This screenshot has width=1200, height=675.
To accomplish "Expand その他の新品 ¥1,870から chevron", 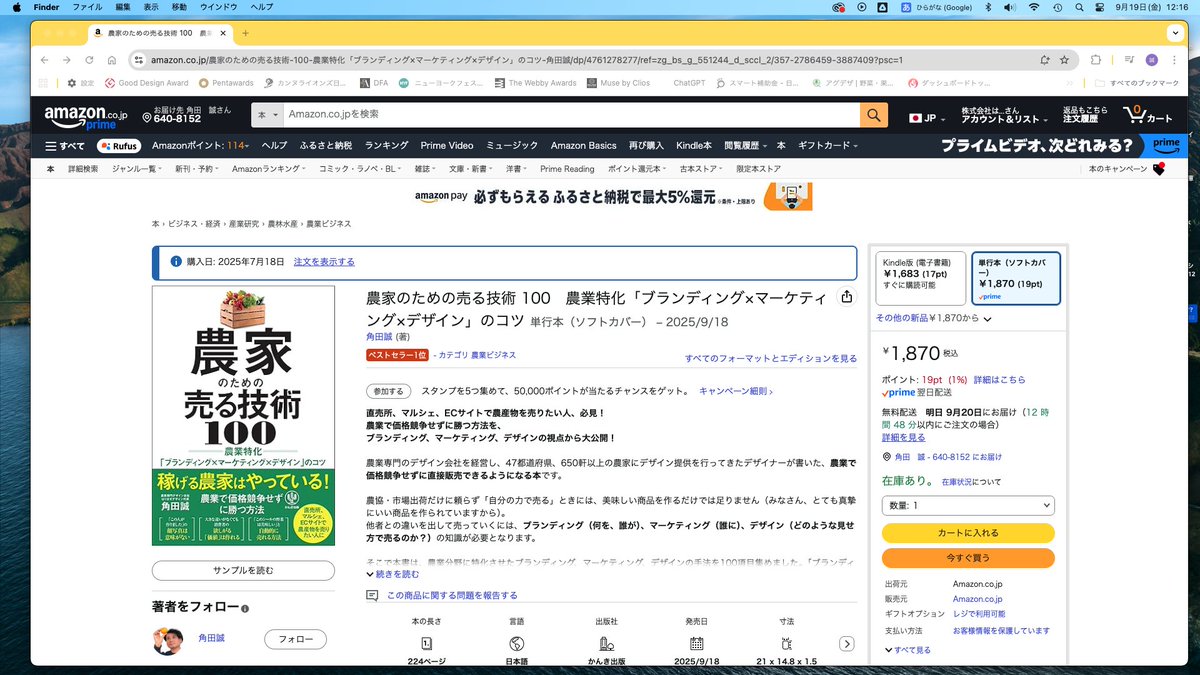I will 988,319.
